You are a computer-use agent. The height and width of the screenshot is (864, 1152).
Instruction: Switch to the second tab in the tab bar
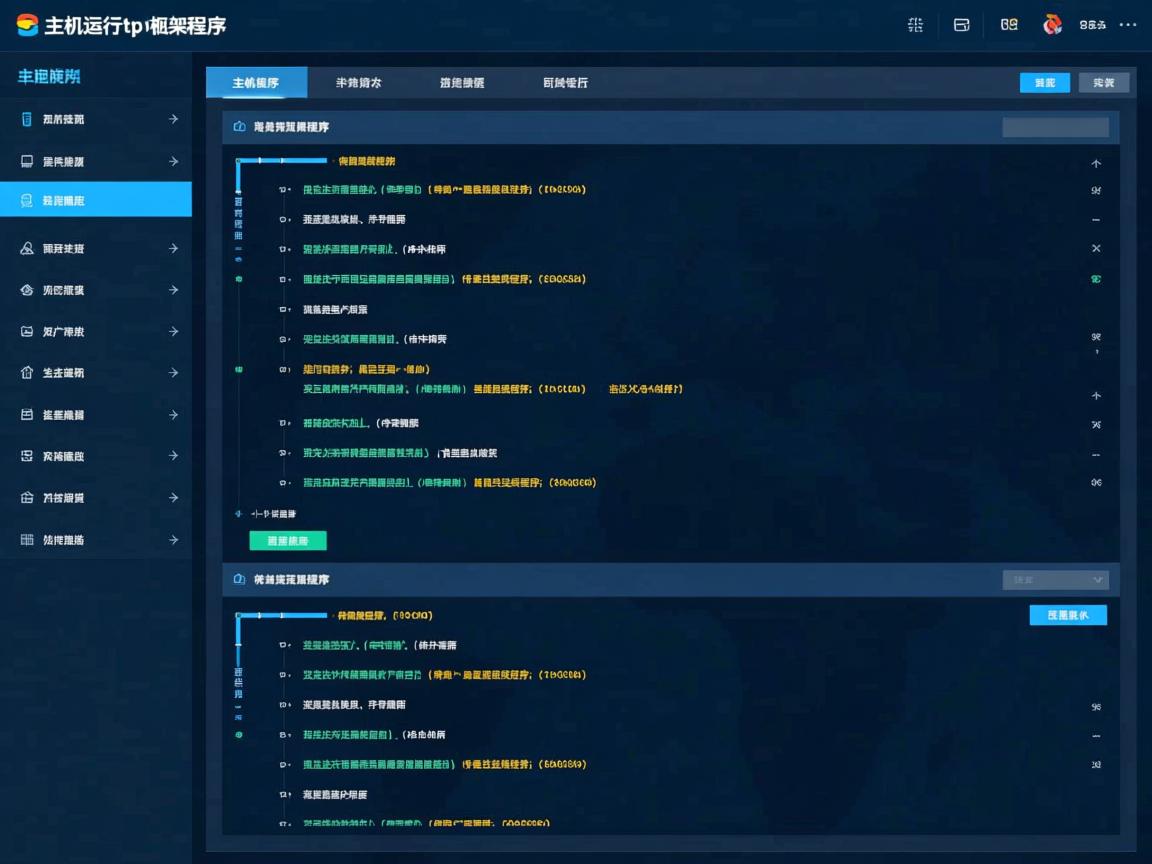point(358,83)
